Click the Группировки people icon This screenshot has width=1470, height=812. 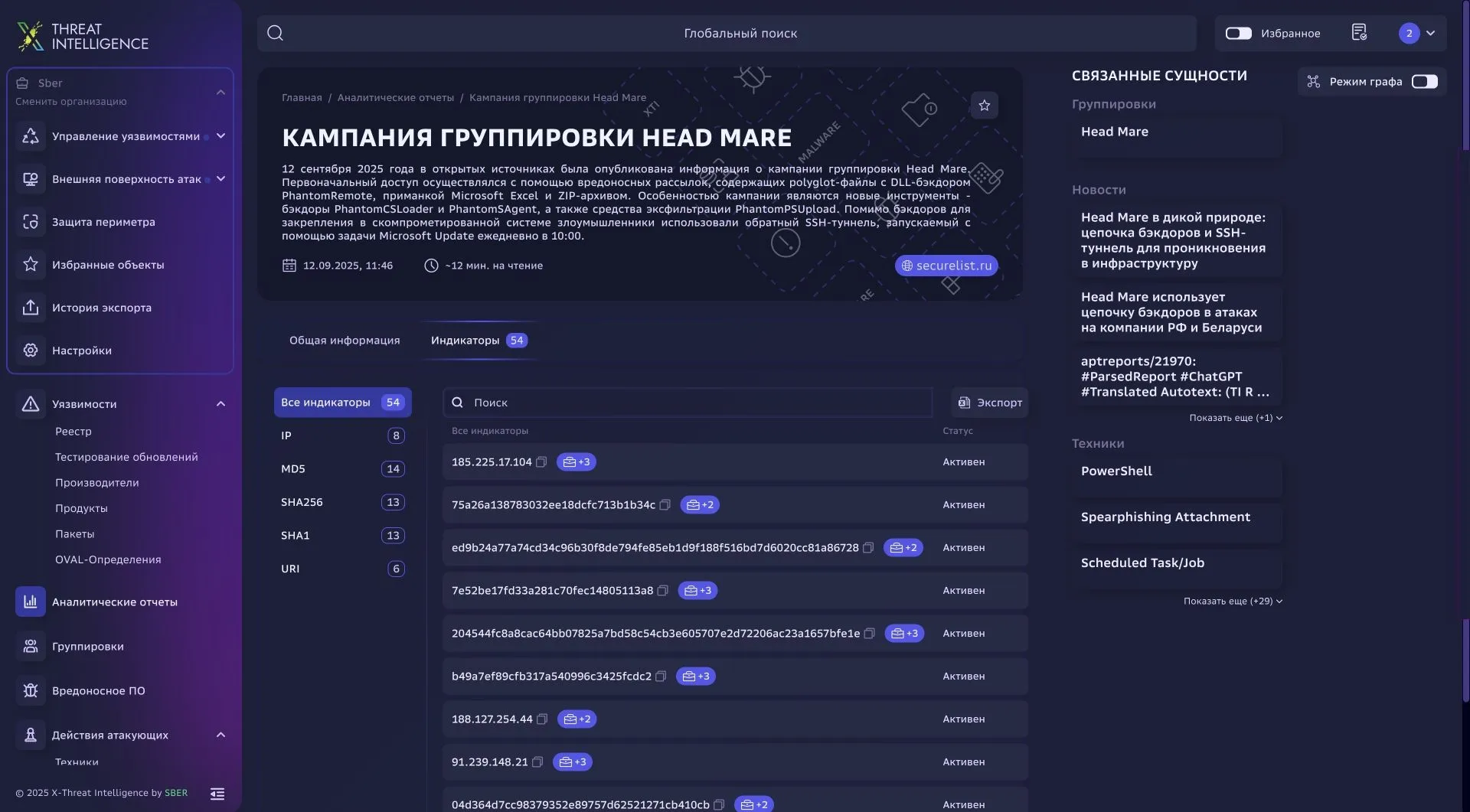click(31, 647)
